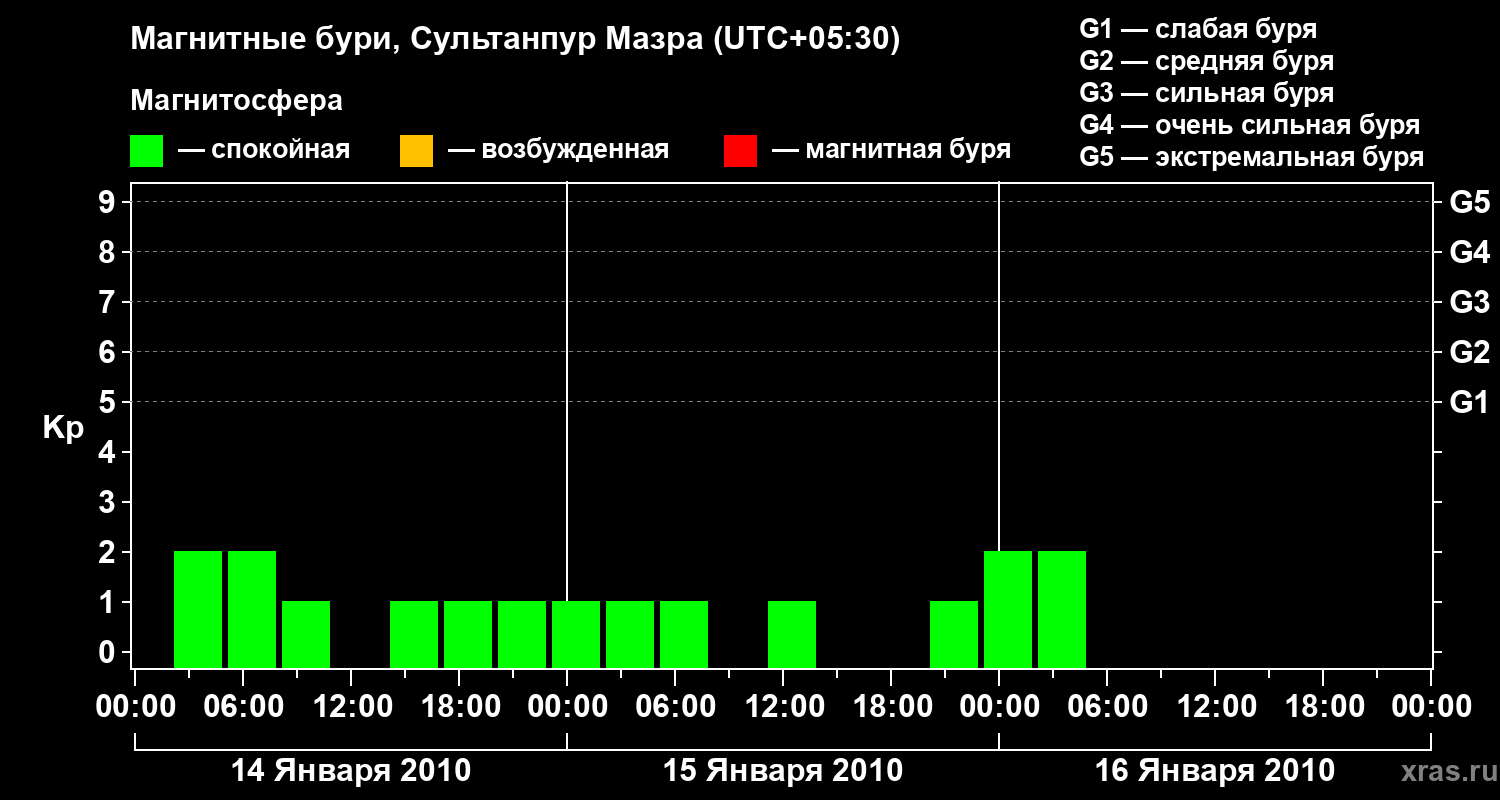Click the '— спокойная' legend label
This screenshot has height=800, width=1500.
[264, 150]
